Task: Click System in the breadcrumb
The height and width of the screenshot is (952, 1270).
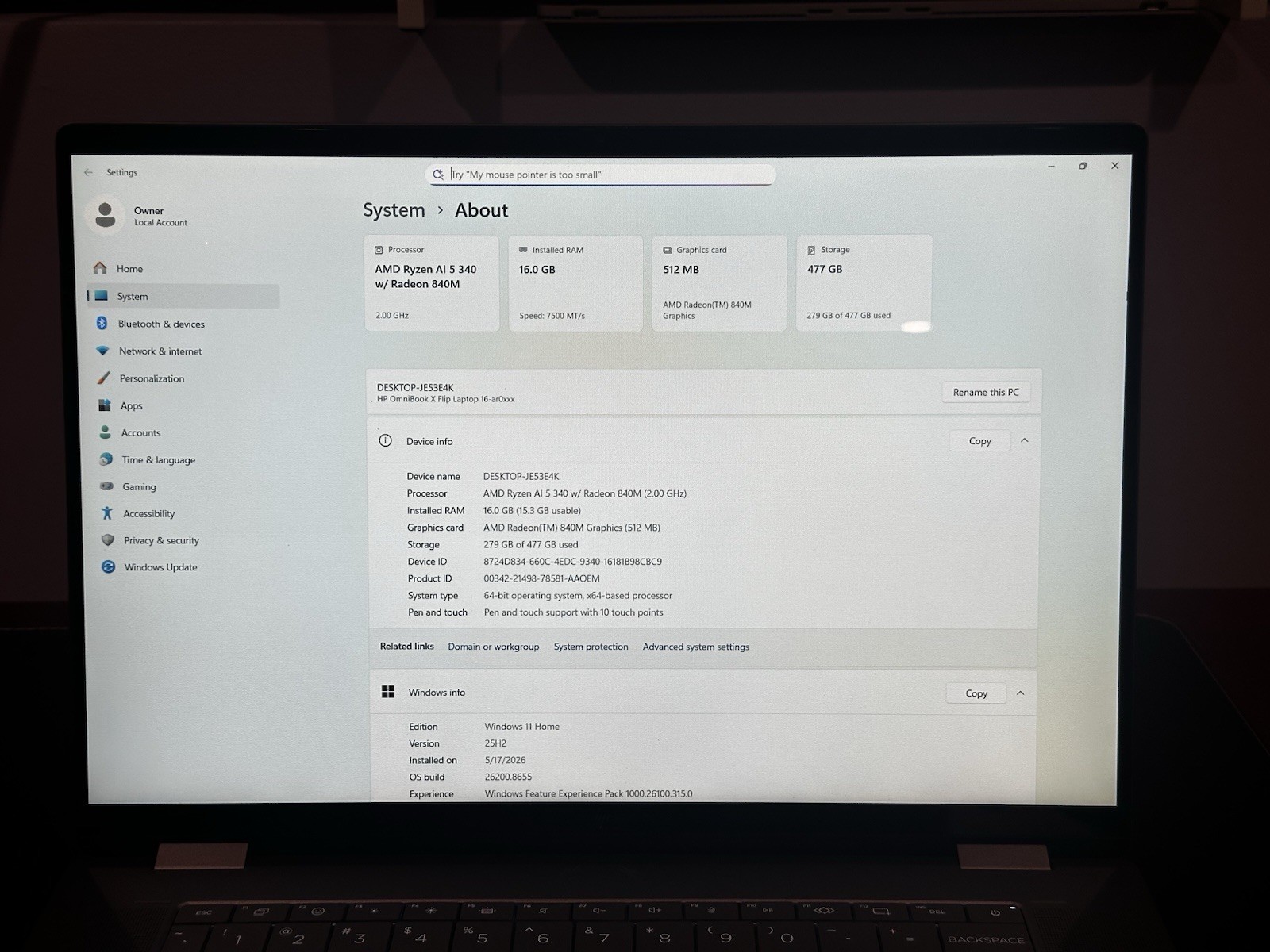Action: (394, 210)
